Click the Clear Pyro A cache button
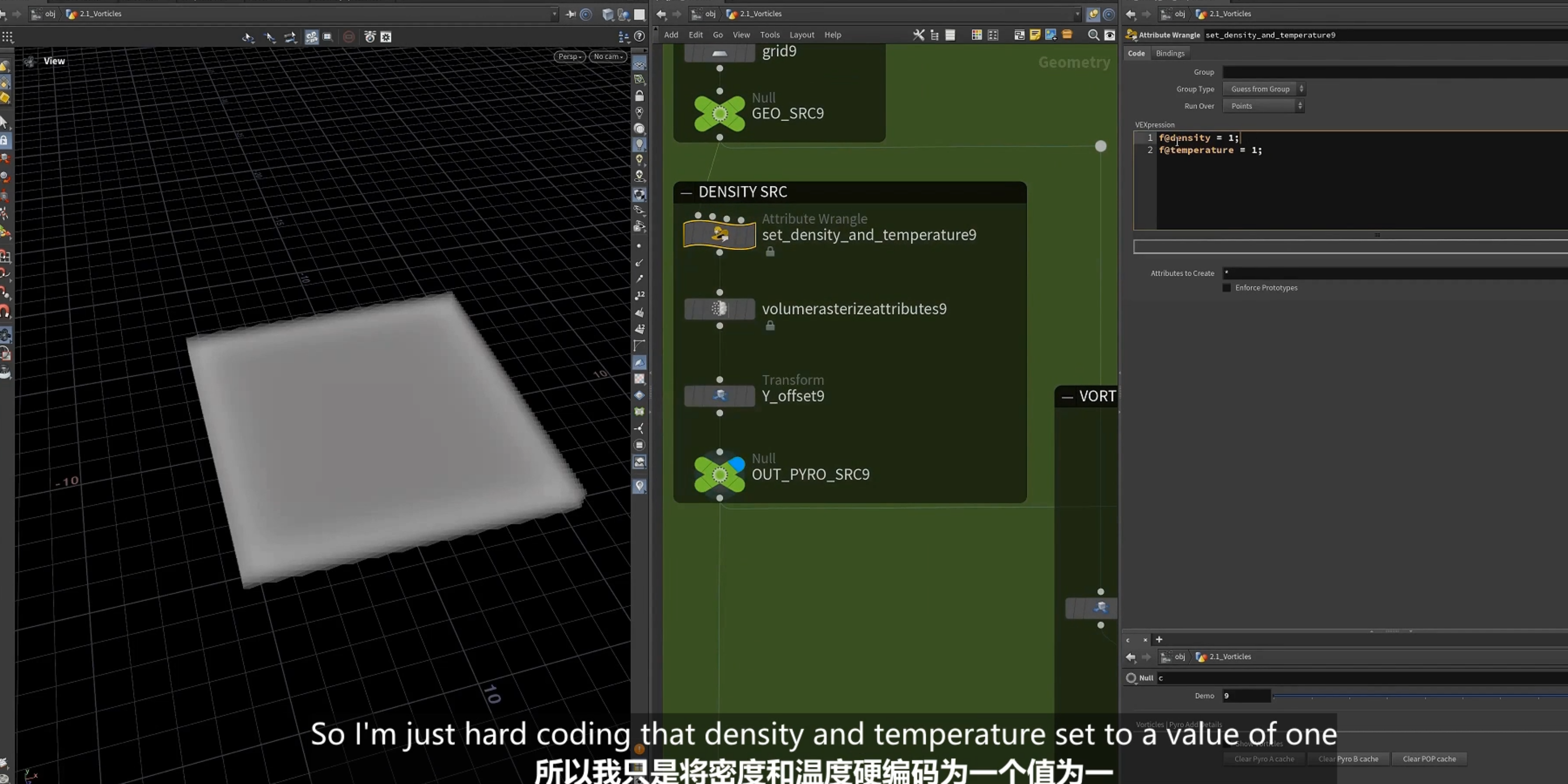The width and height of the screenshot is (1568, 784). (1264, 758)
